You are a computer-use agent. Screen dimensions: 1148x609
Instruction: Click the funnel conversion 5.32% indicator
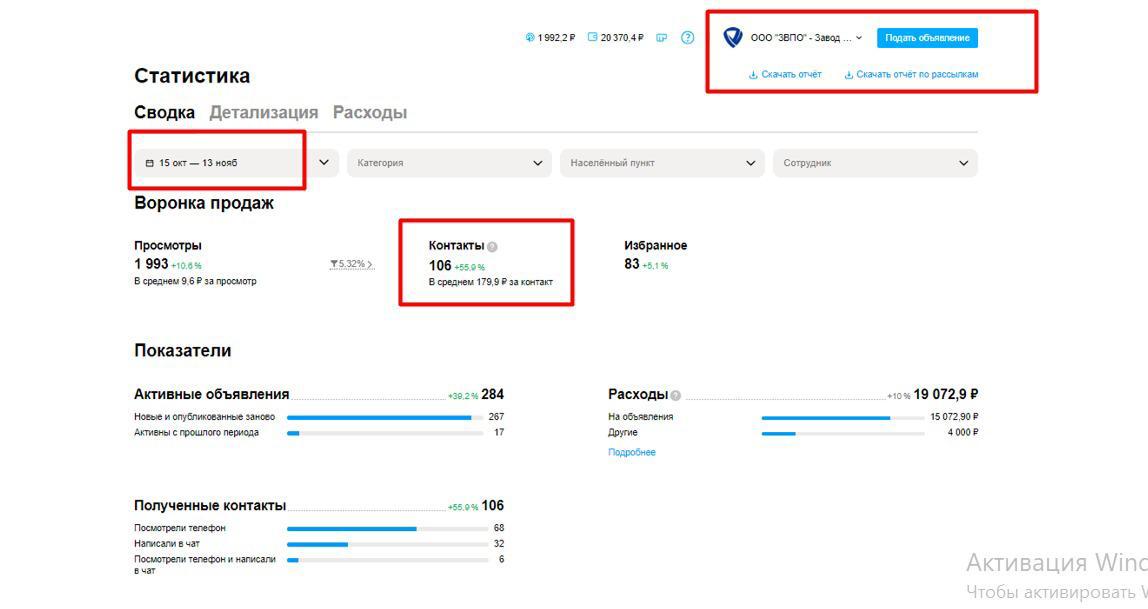point(351,264)
